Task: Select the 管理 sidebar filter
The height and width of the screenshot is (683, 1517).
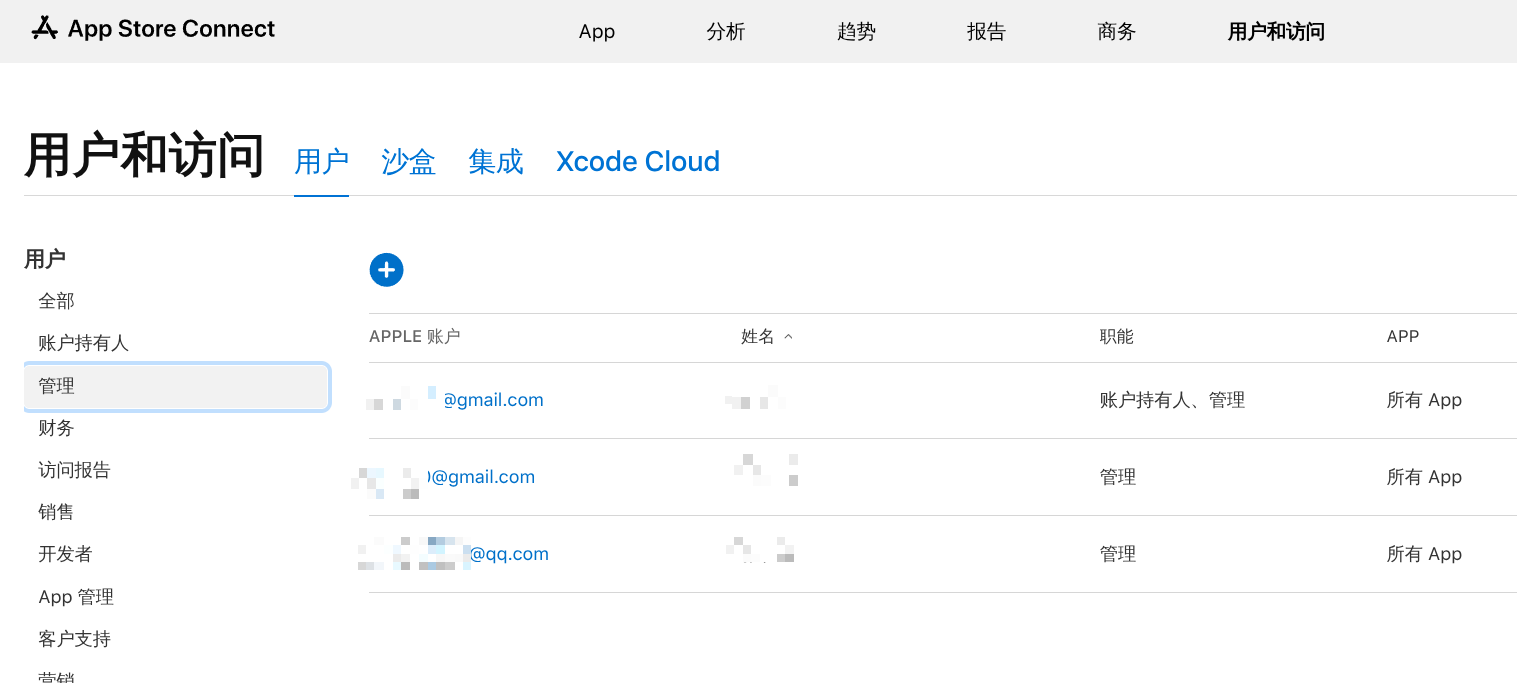Action: pyautogui.click(x=177, y=386)
